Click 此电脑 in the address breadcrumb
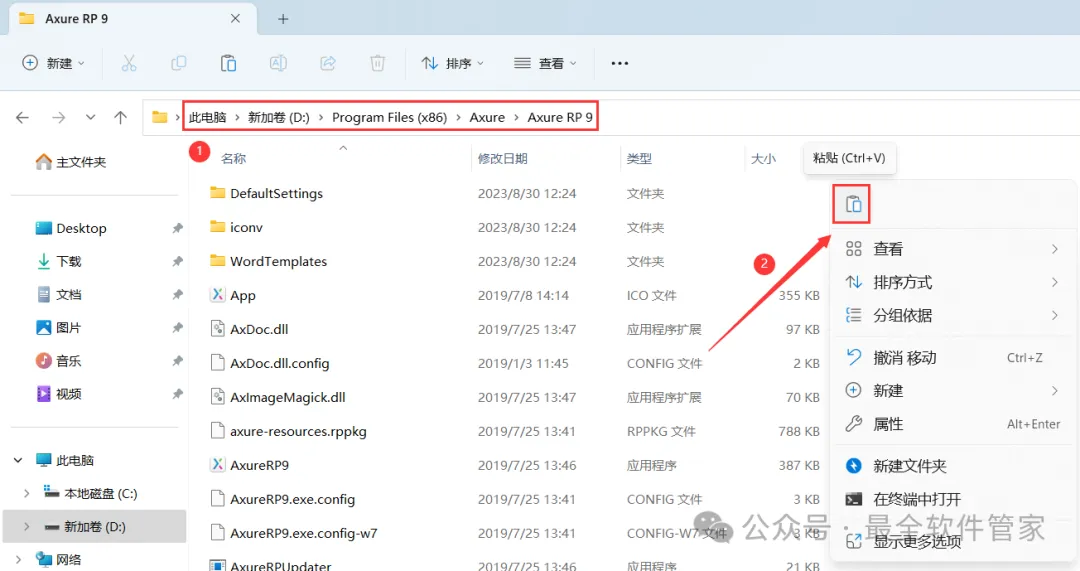This screenshot has height=571, width=1080. point(207,118)
